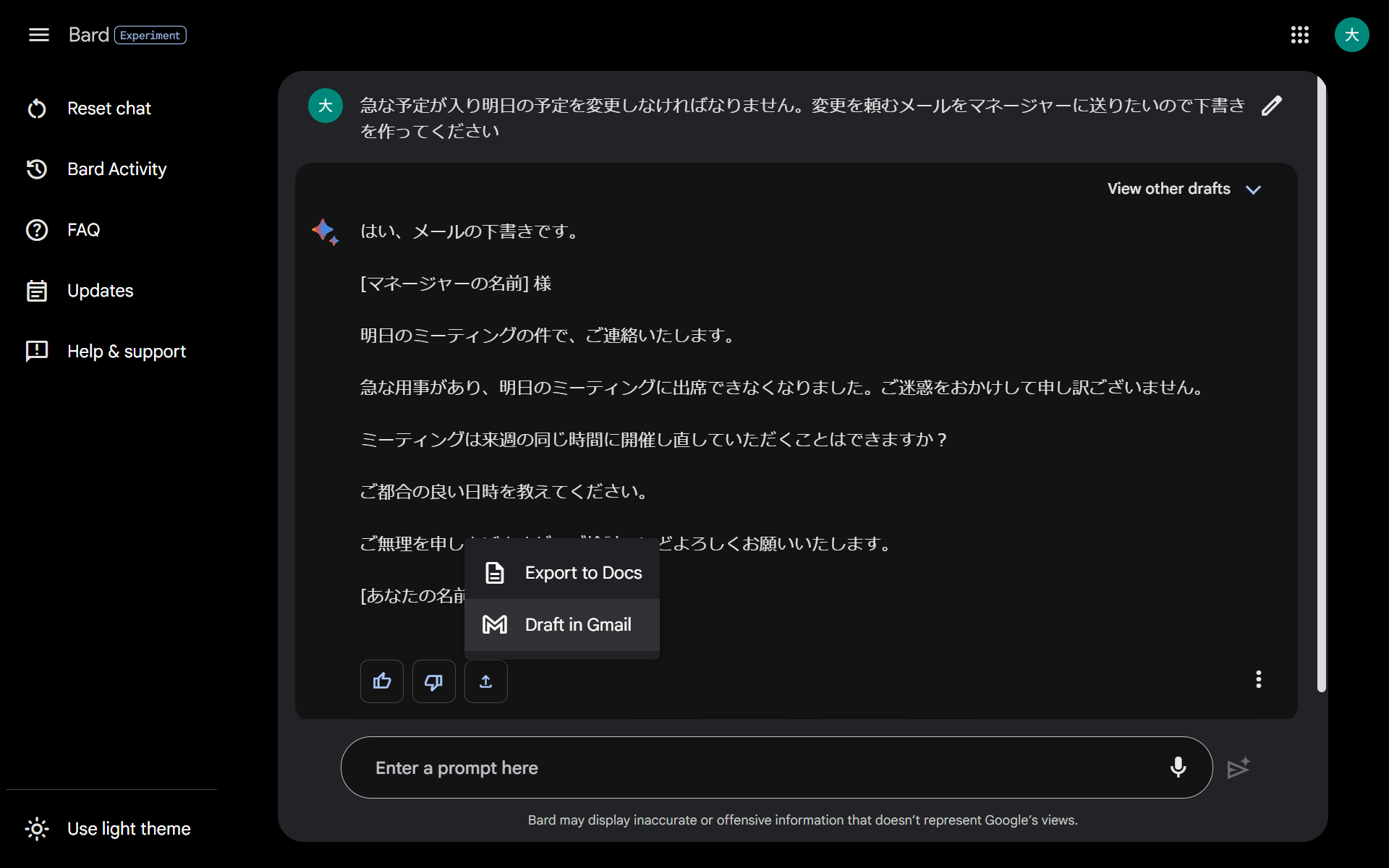
Task: Open the Google apps grid
Action: tap(1300, 35)
